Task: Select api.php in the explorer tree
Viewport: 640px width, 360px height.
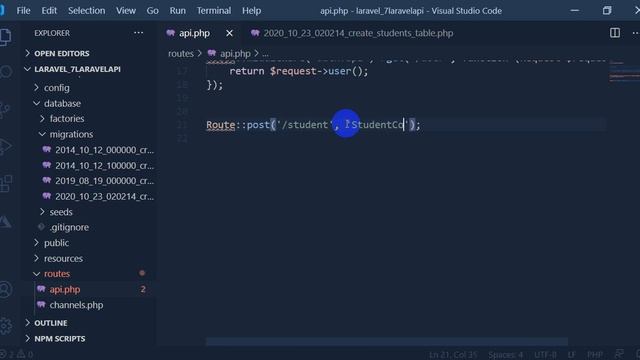Action: [x=65, y=289]
